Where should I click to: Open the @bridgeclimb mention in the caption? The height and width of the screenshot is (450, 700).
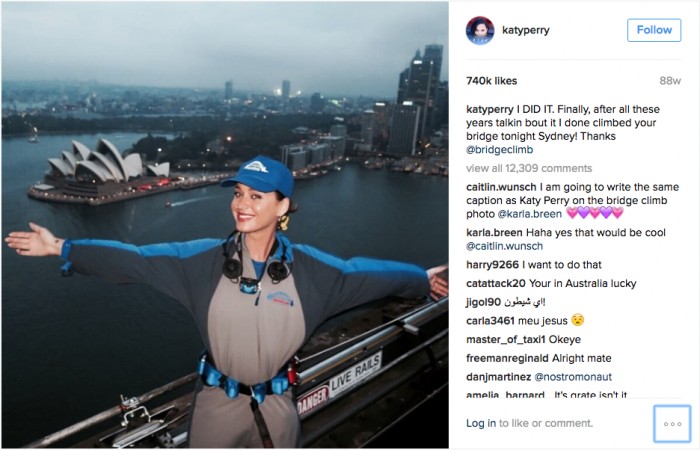tap(500, 150)
